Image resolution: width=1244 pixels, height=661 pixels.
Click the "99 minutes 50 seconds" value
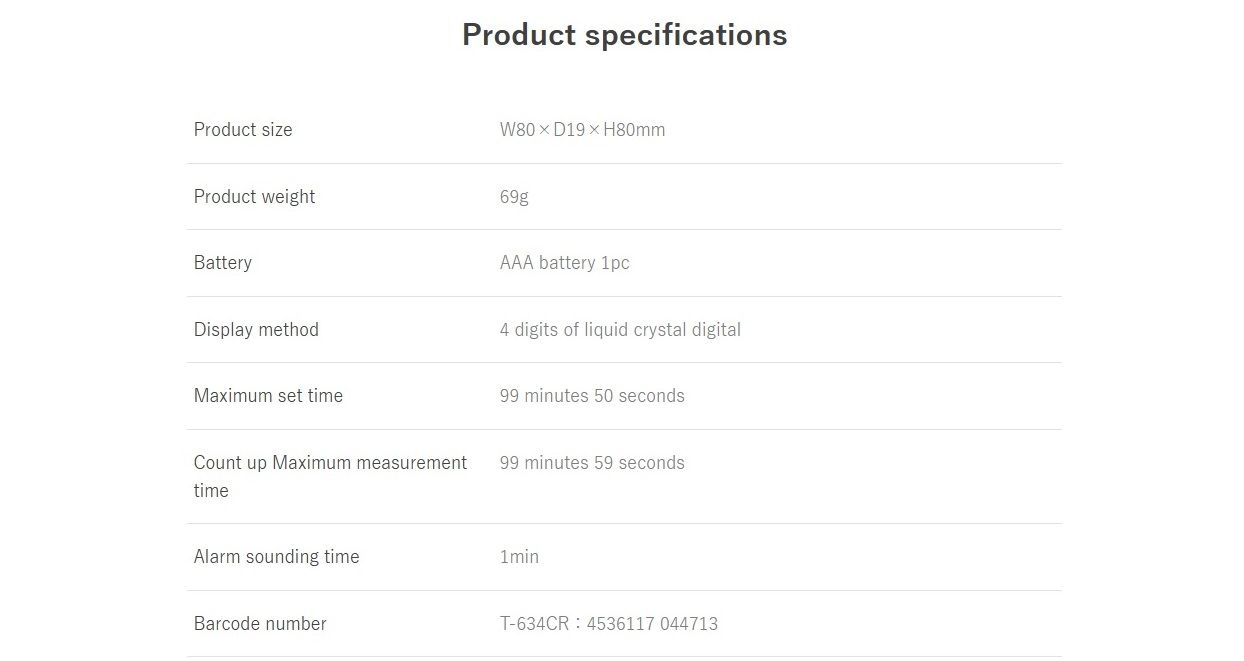click(x=592, y=396)
